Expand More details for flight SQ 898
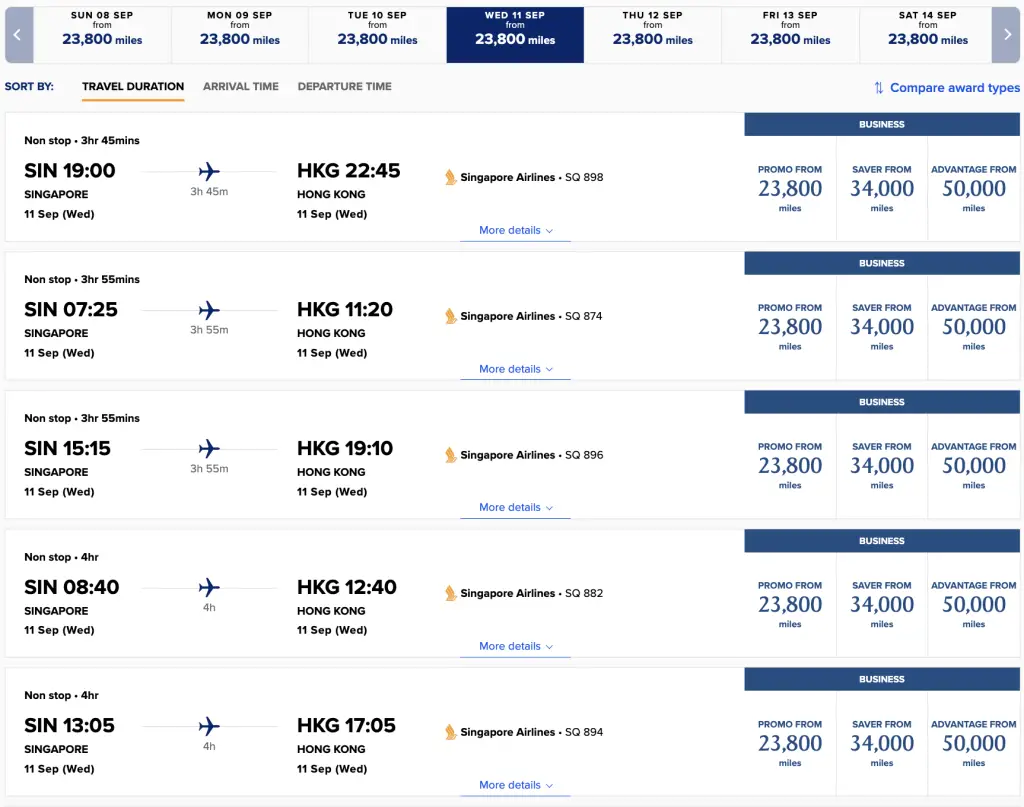1024x807 pixels. coord(515,230)
